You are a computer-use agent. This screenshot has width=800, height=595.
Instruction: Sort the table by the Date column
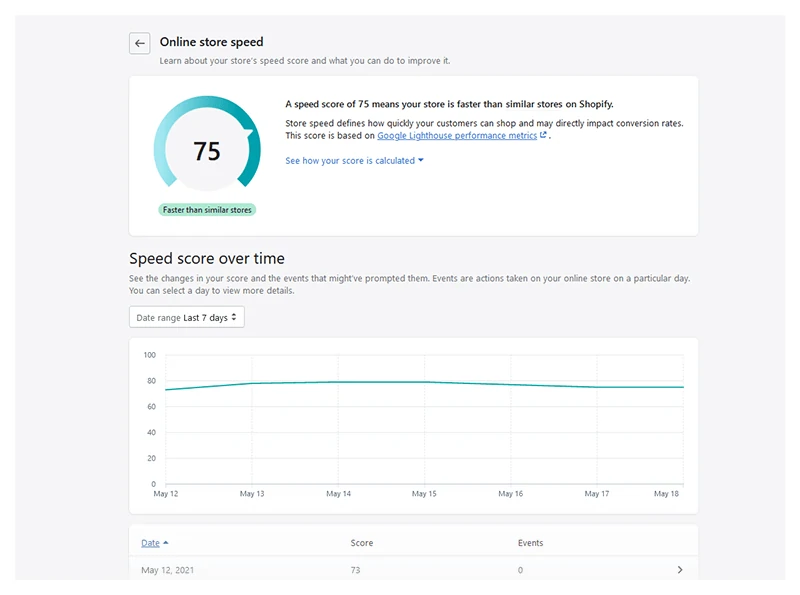point(150,543)
